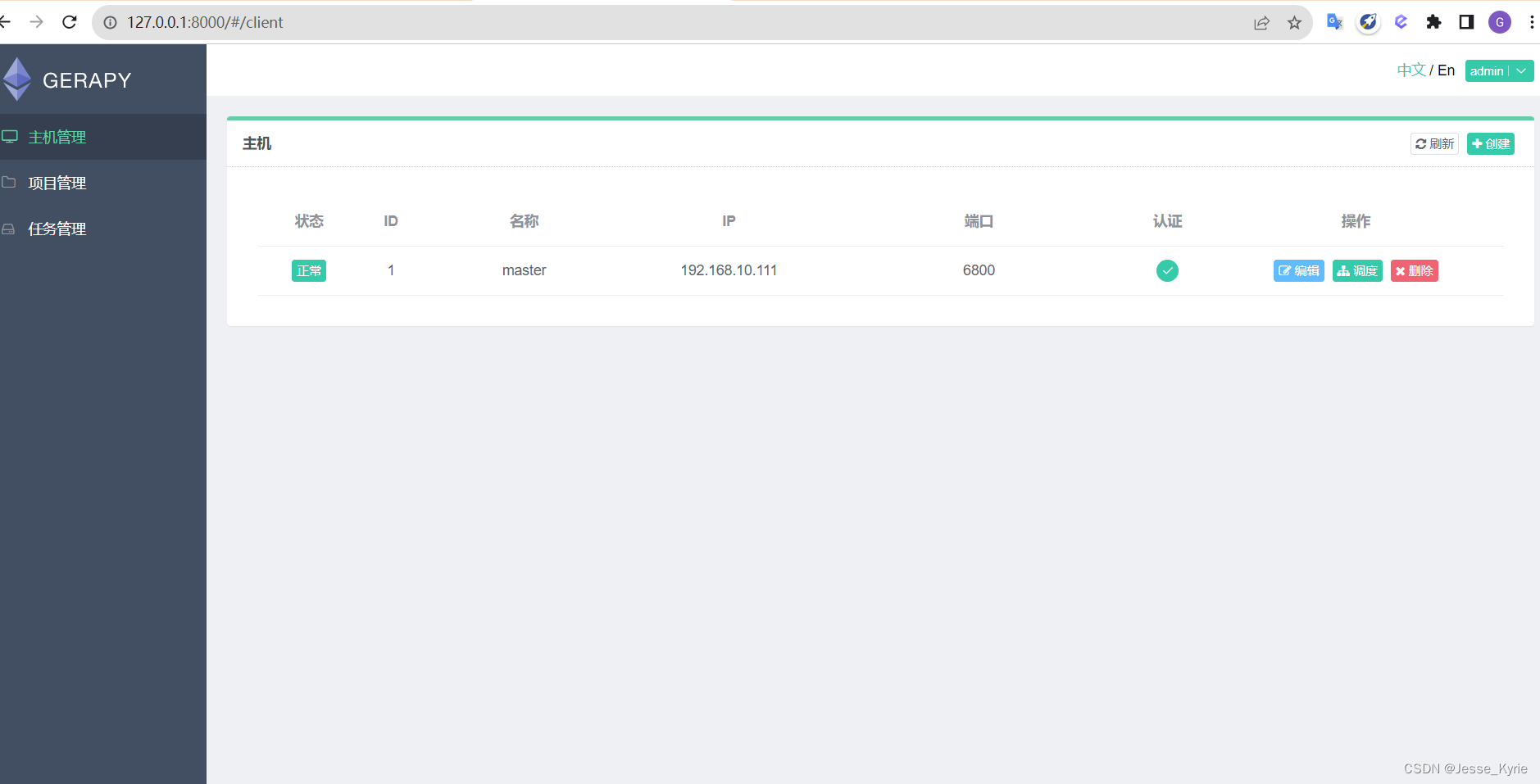This screenshot has width=1540, height=784.
Task: Click the site information icon
Action: pos(110,22)
